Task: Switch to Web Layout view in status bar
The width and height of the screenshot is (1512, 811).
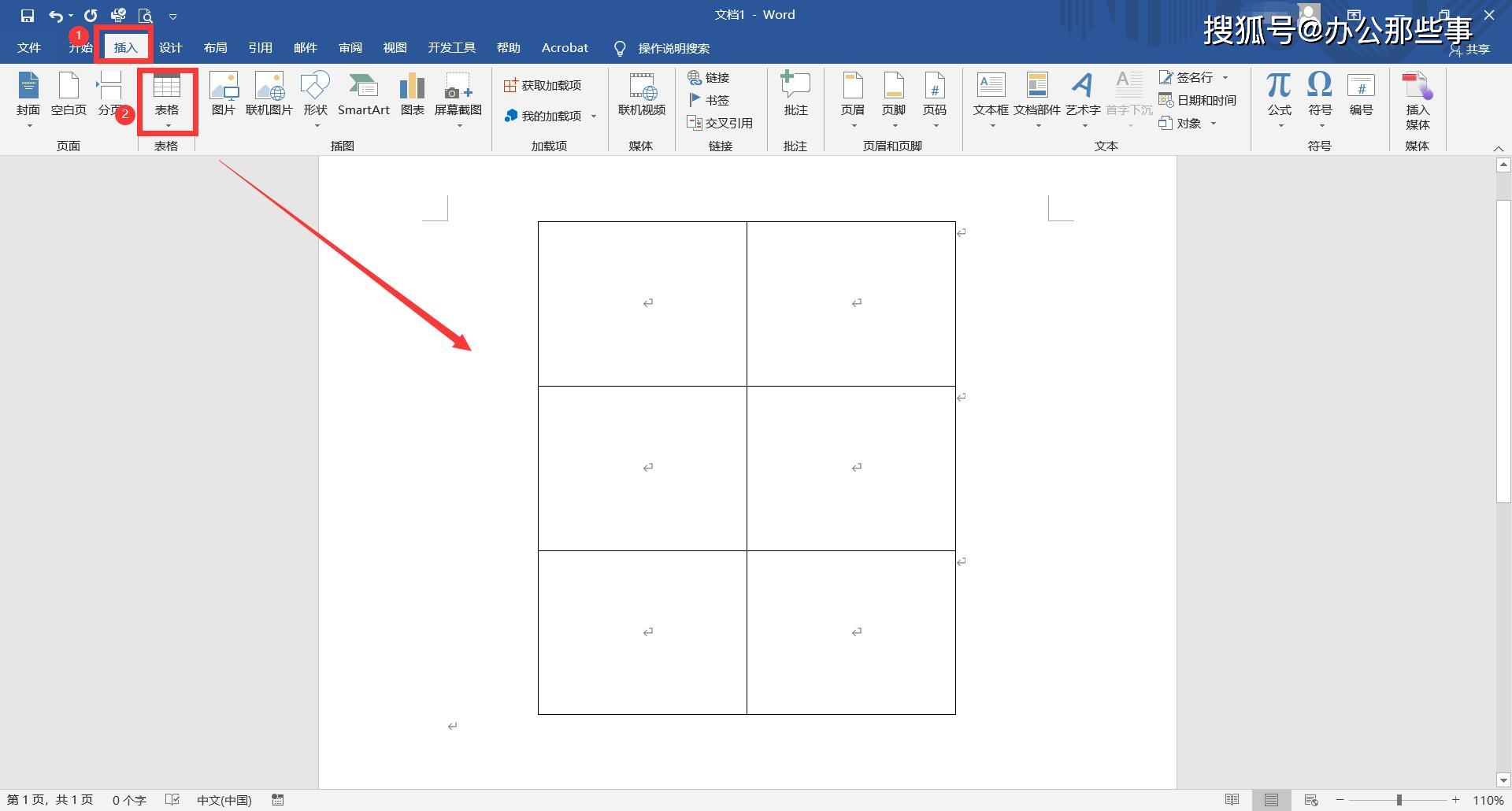Action: [1311, 800]
